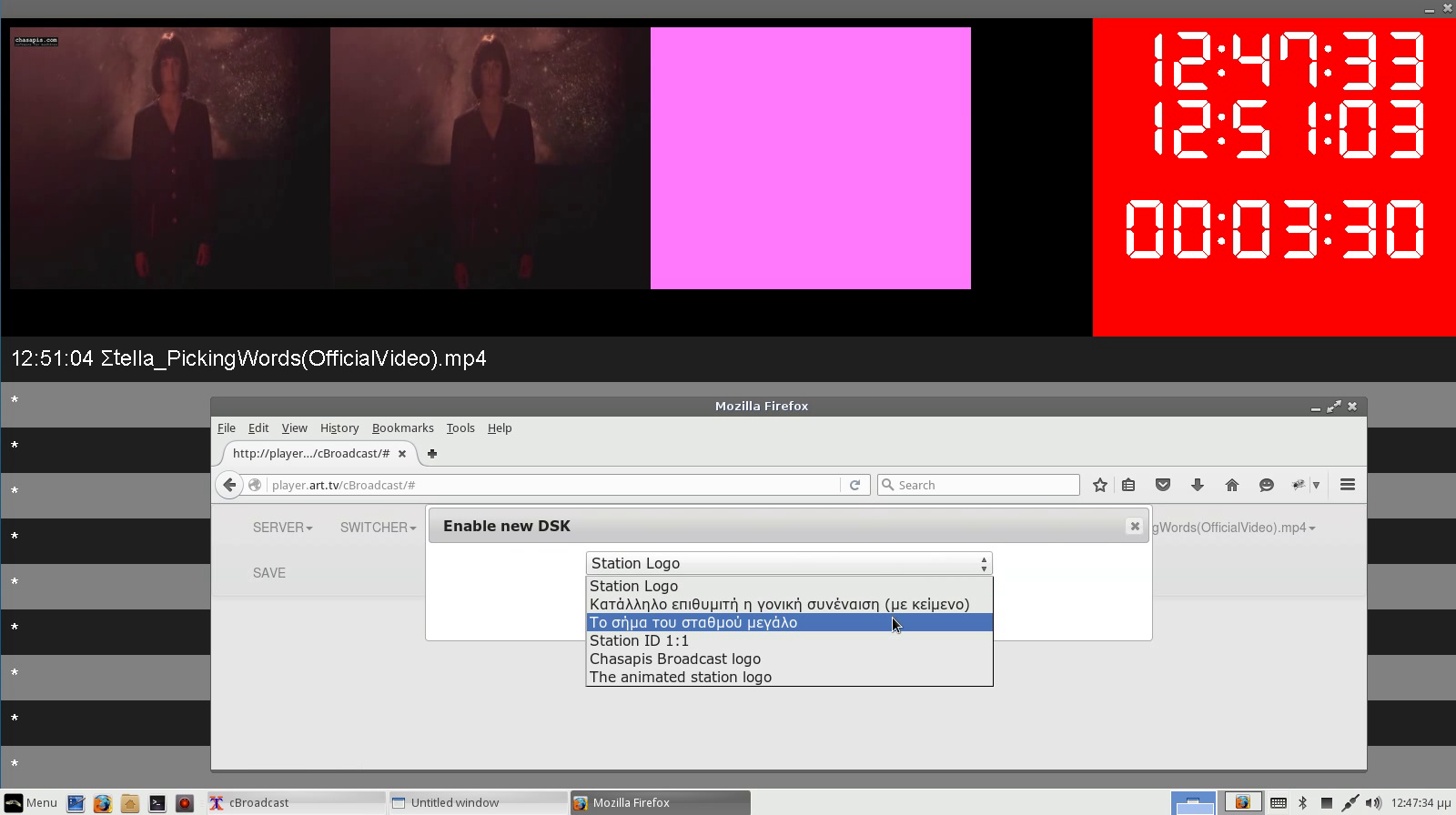Open a new Firefox tab

[x=432, y=453]
